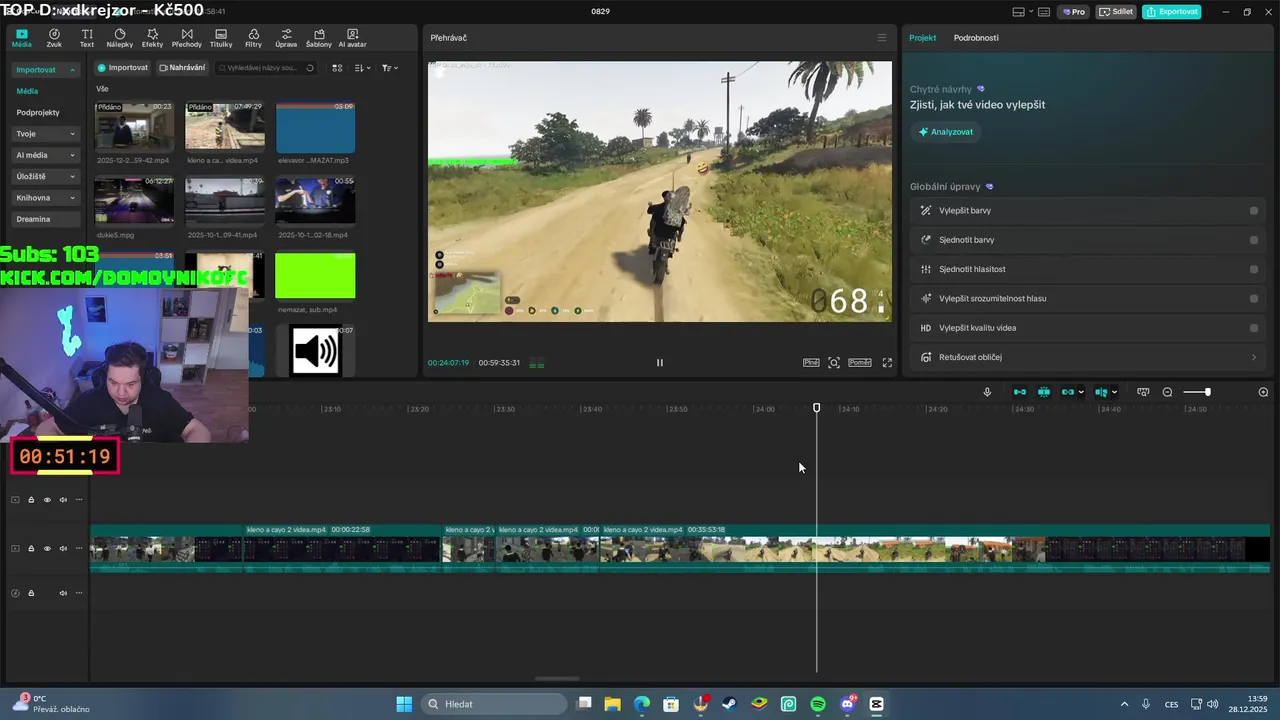The width and height of the screenshot is (1280, 720).
Task: Zoom in the timeline with plus magnifier
Action: coord(1263,392)
